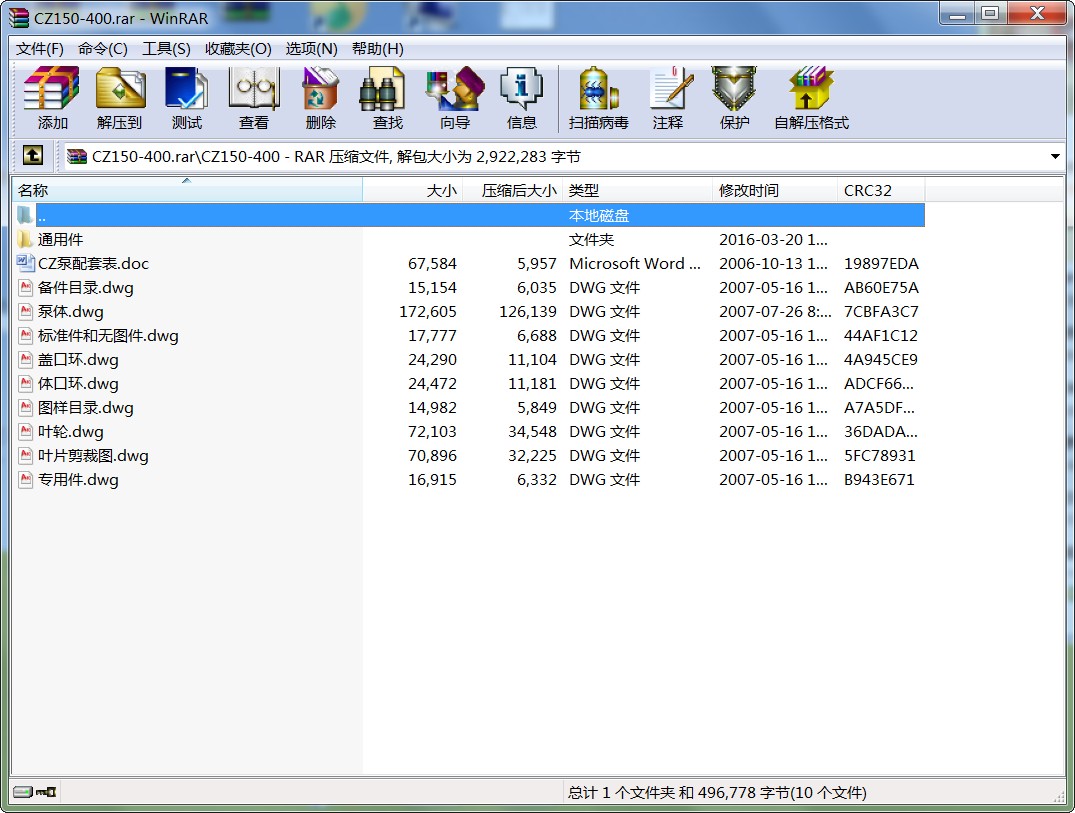Close the WinRAR window
Viewport: 1075px width, 813px height.
pos(1037,14)
